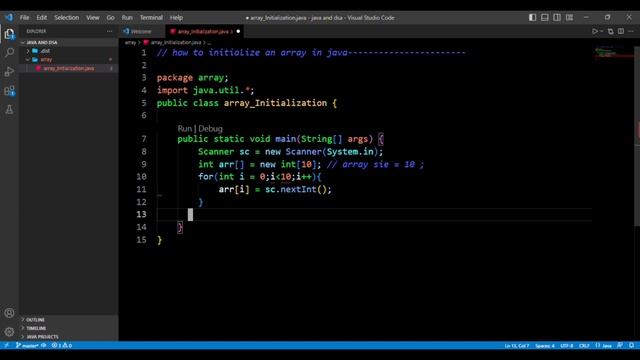Run the Java file with the play icon

[x=595, y=31]
